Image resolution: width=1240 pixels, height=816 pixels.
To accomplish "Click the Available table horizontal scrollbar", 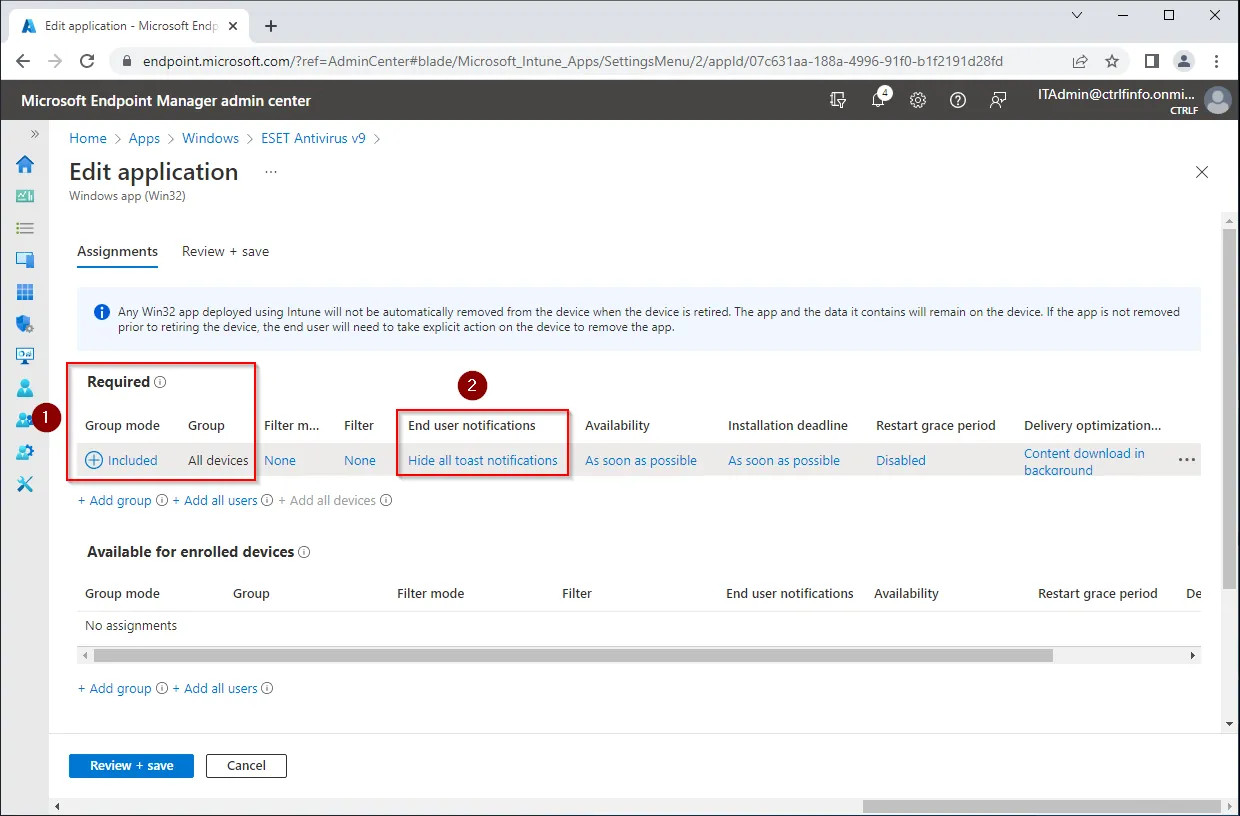I will 573,656.
